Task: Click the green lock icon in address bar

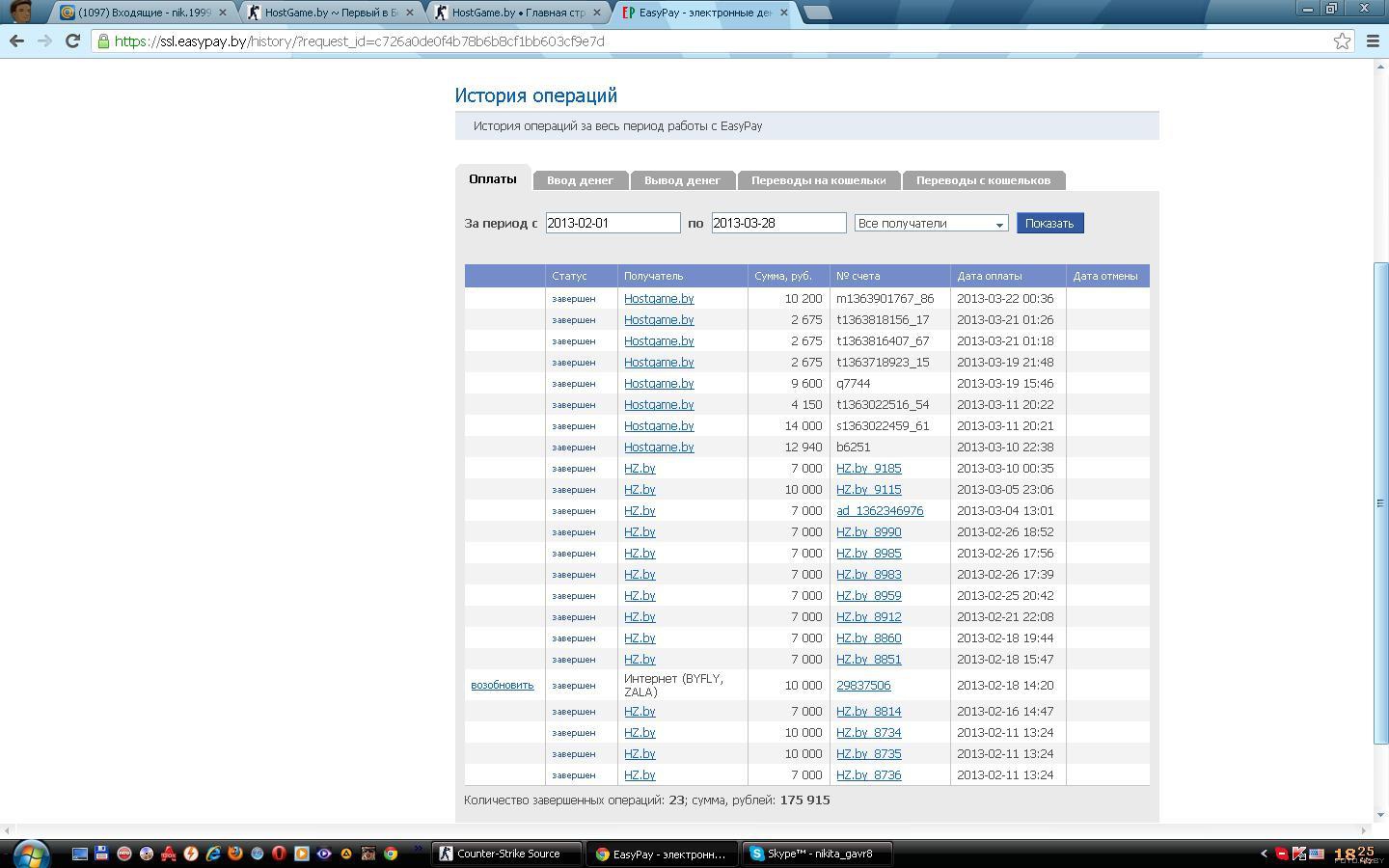Action: pos(103,41)
